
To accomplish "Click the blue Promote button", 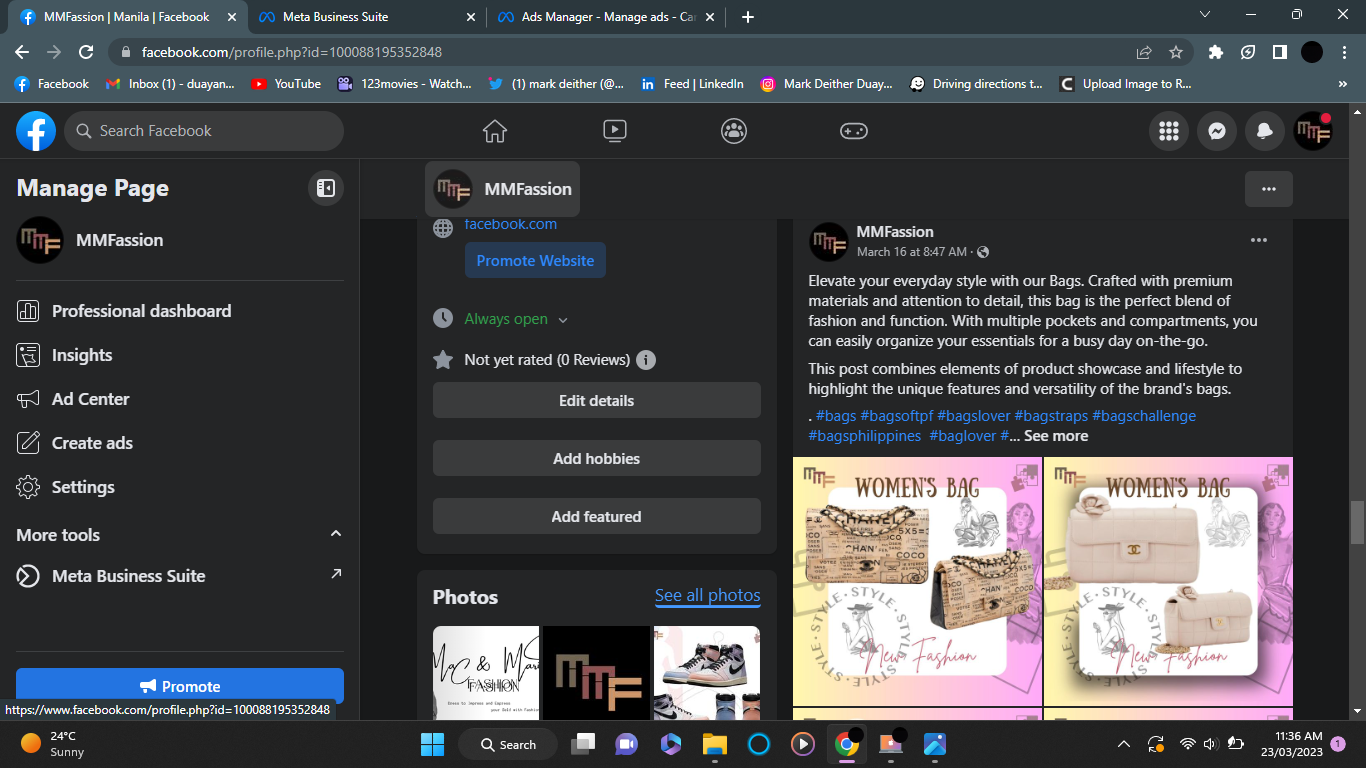I will coord(180,686).
